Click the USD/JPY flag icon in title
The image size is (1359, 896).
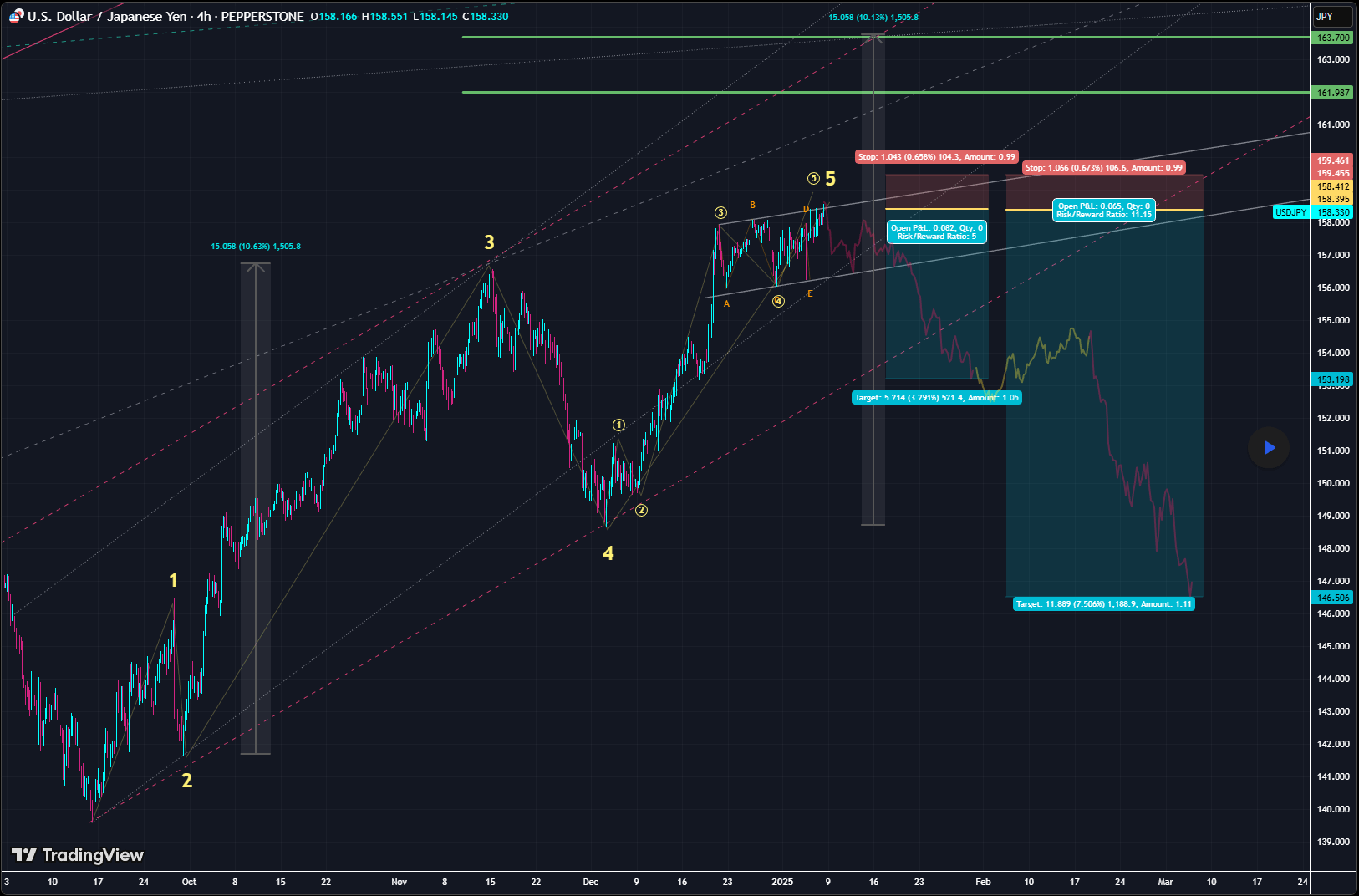coord(16,17)
